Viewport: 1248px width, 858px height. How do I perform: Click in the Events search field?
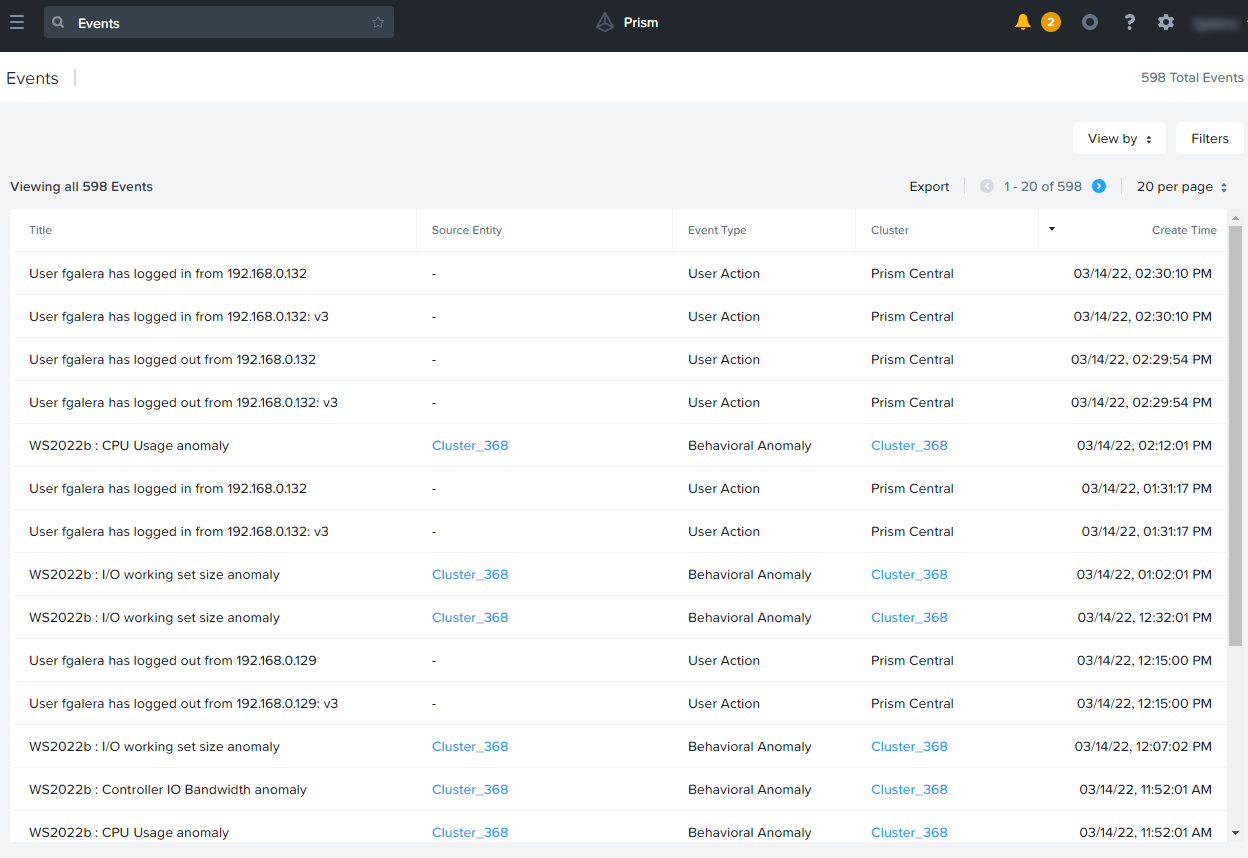pyautogui.click(x=220, y=23)
